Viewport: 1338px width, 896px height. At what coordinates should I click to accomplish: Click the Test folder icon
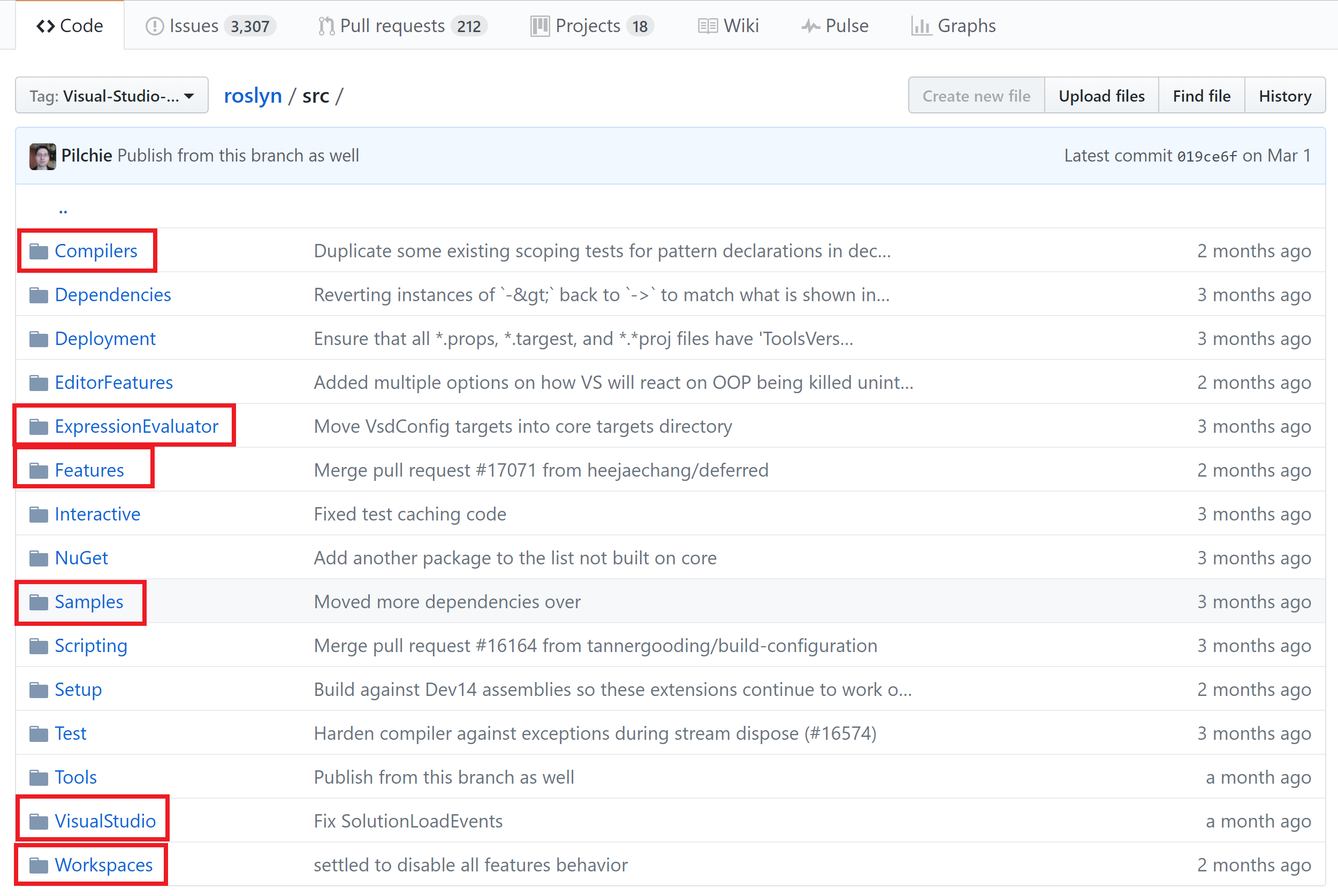click(39, 733)
